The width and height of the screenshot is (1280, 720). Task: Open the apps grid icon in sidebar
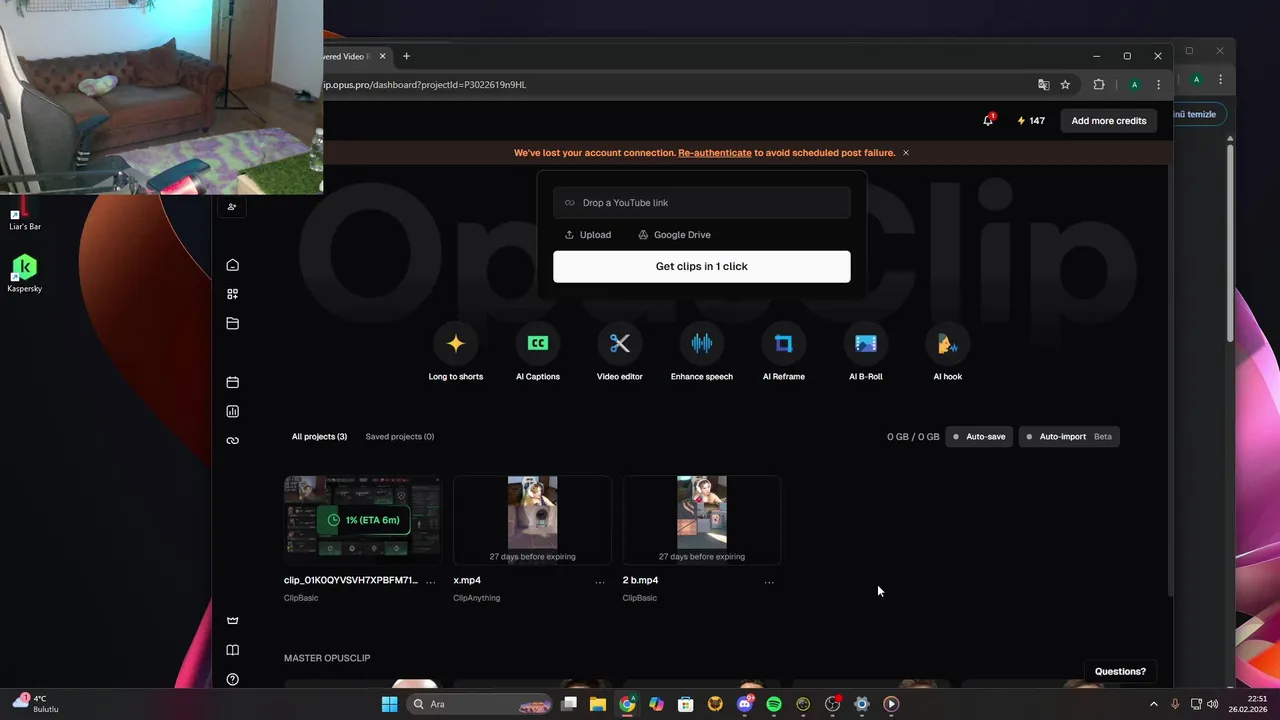coord(233,294)
